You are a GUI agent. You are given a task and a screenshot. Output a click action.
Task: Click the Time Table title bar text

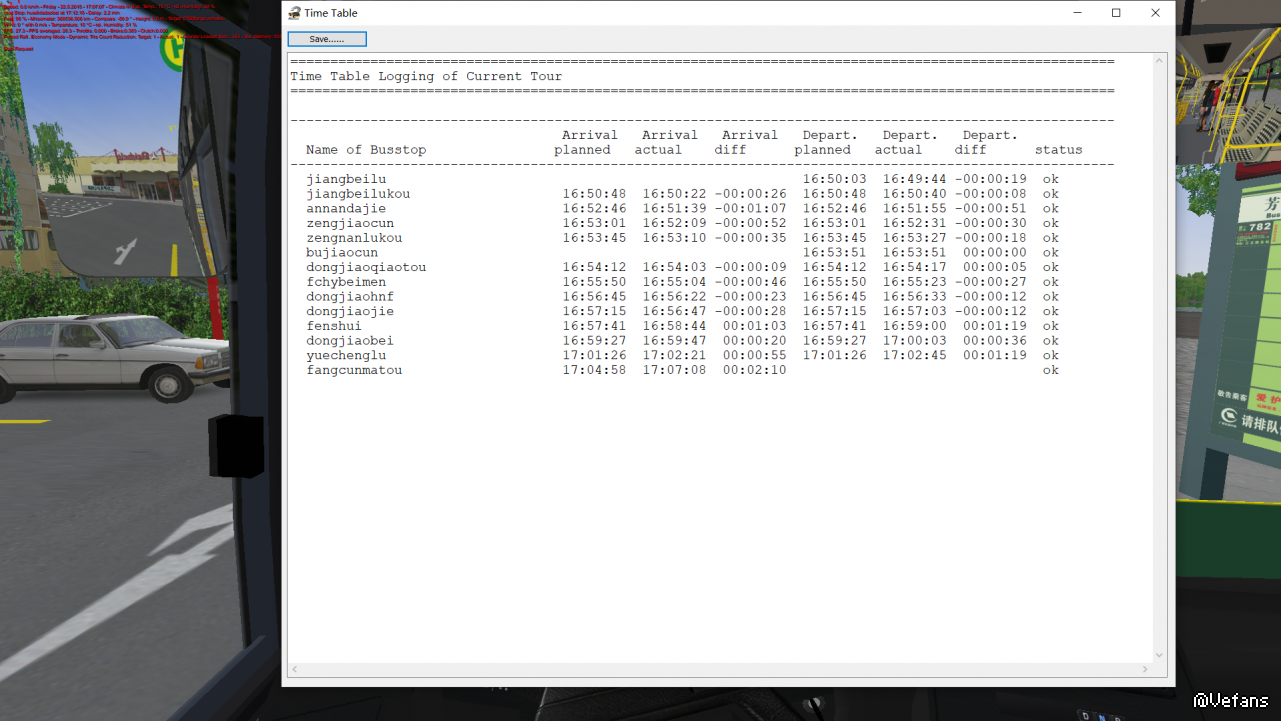331,13
